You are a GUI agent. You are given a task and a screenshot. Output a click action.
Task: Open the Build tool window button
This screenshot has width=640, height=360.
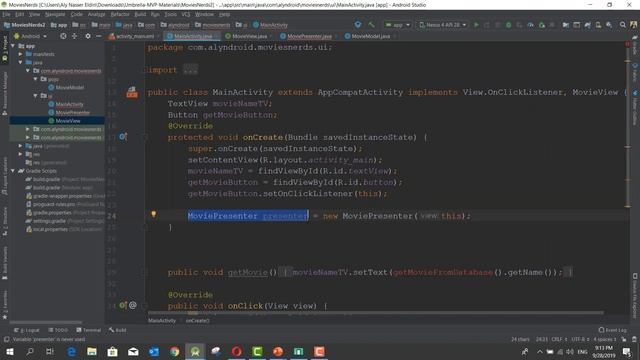118,330
